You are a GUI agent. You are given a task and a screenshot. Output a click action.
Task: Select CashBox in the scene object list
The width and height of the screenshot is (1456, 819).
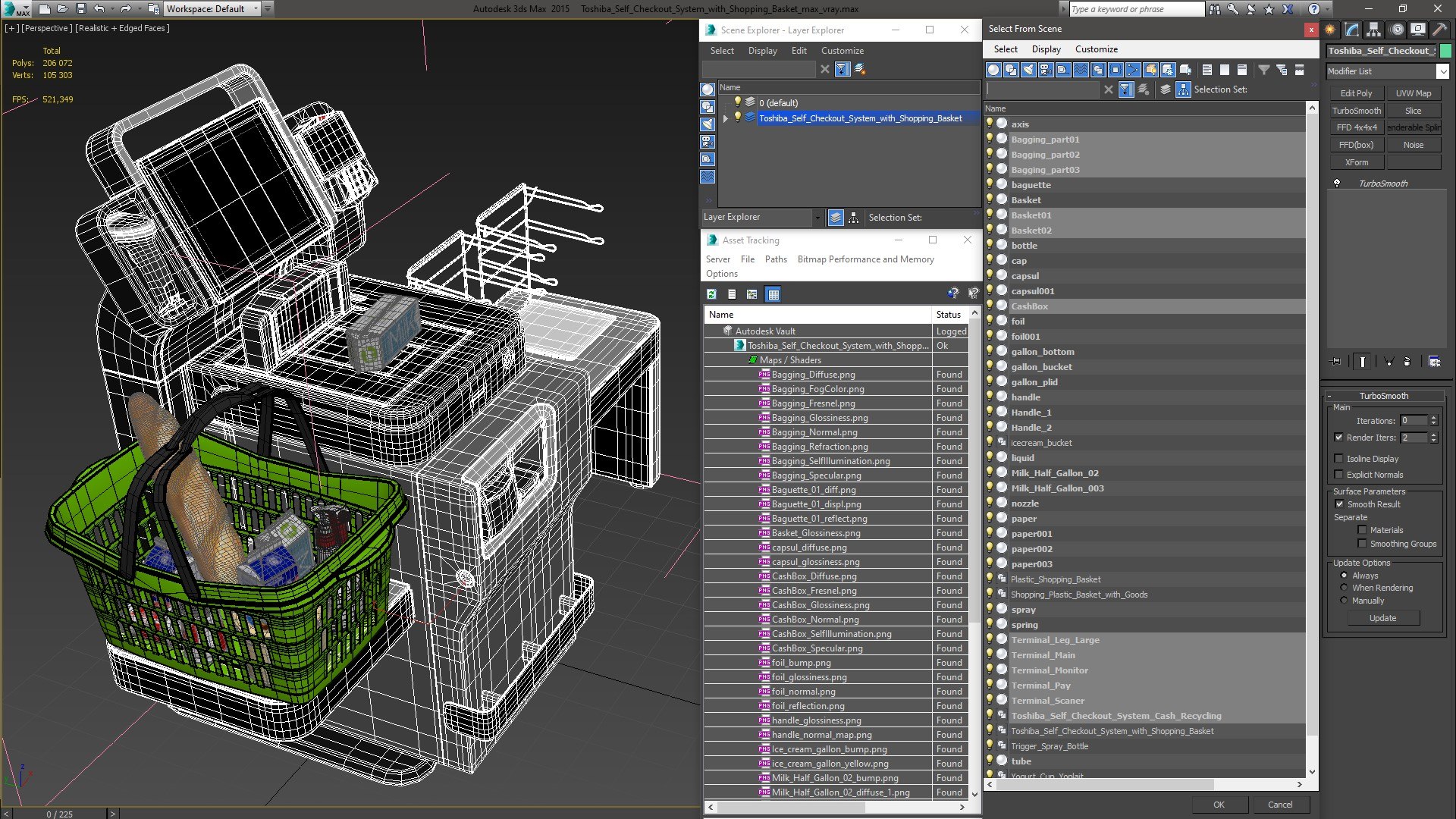coord(1029,306)
